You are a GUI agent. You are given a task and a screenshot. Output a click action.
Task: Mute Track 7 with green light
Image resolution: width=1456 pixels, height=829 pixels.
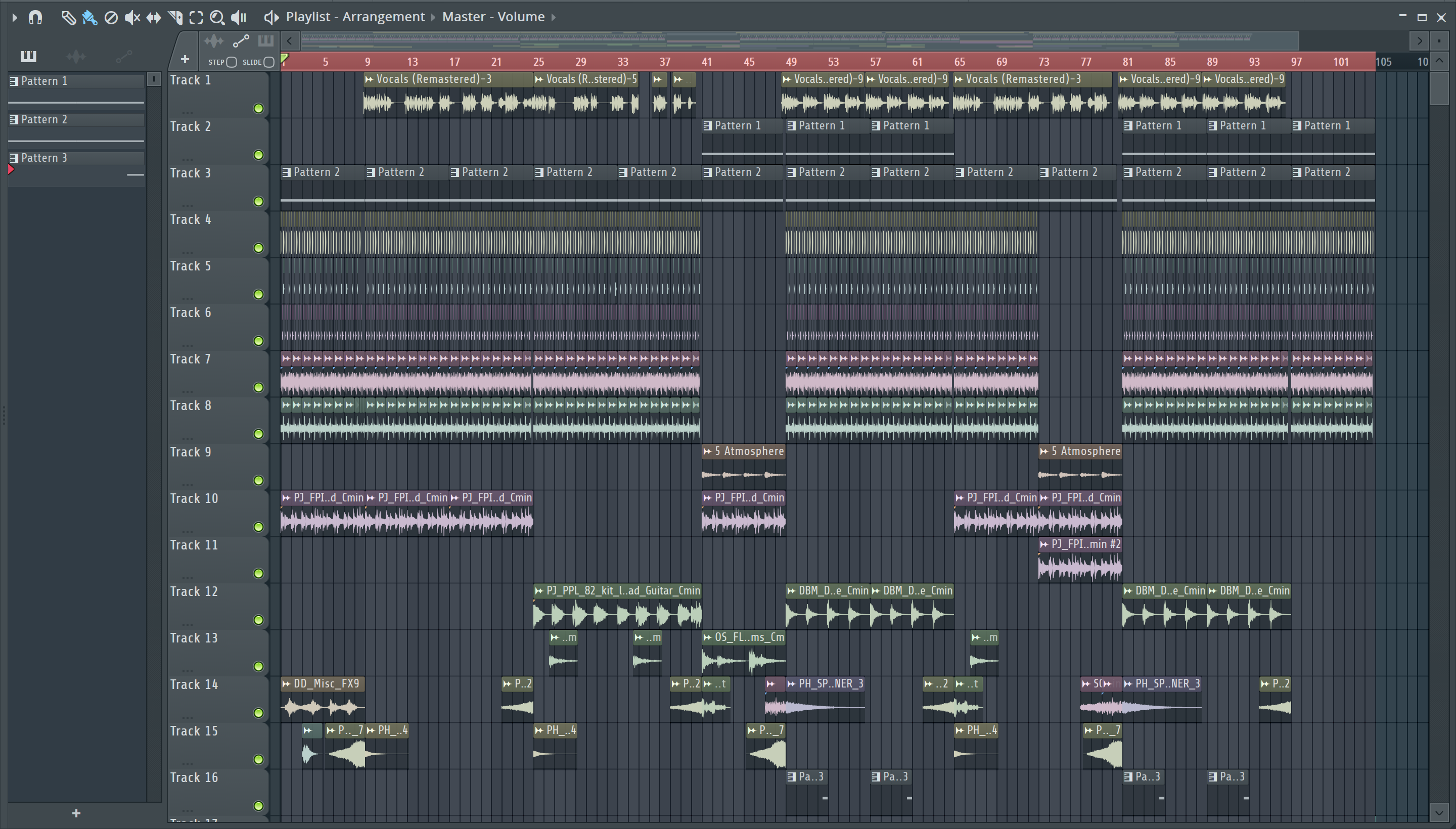click(258, 387)
